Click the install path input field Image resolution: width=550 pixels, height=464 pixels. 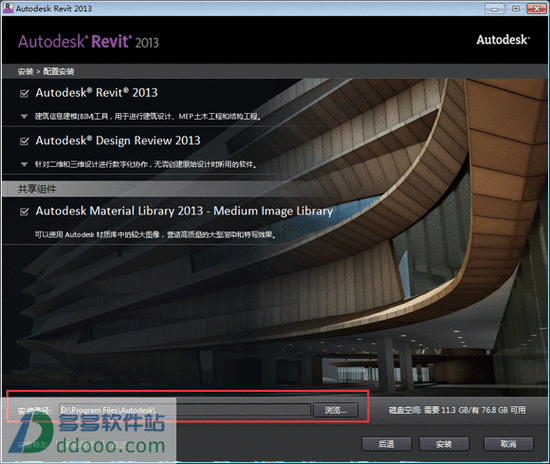185,410
